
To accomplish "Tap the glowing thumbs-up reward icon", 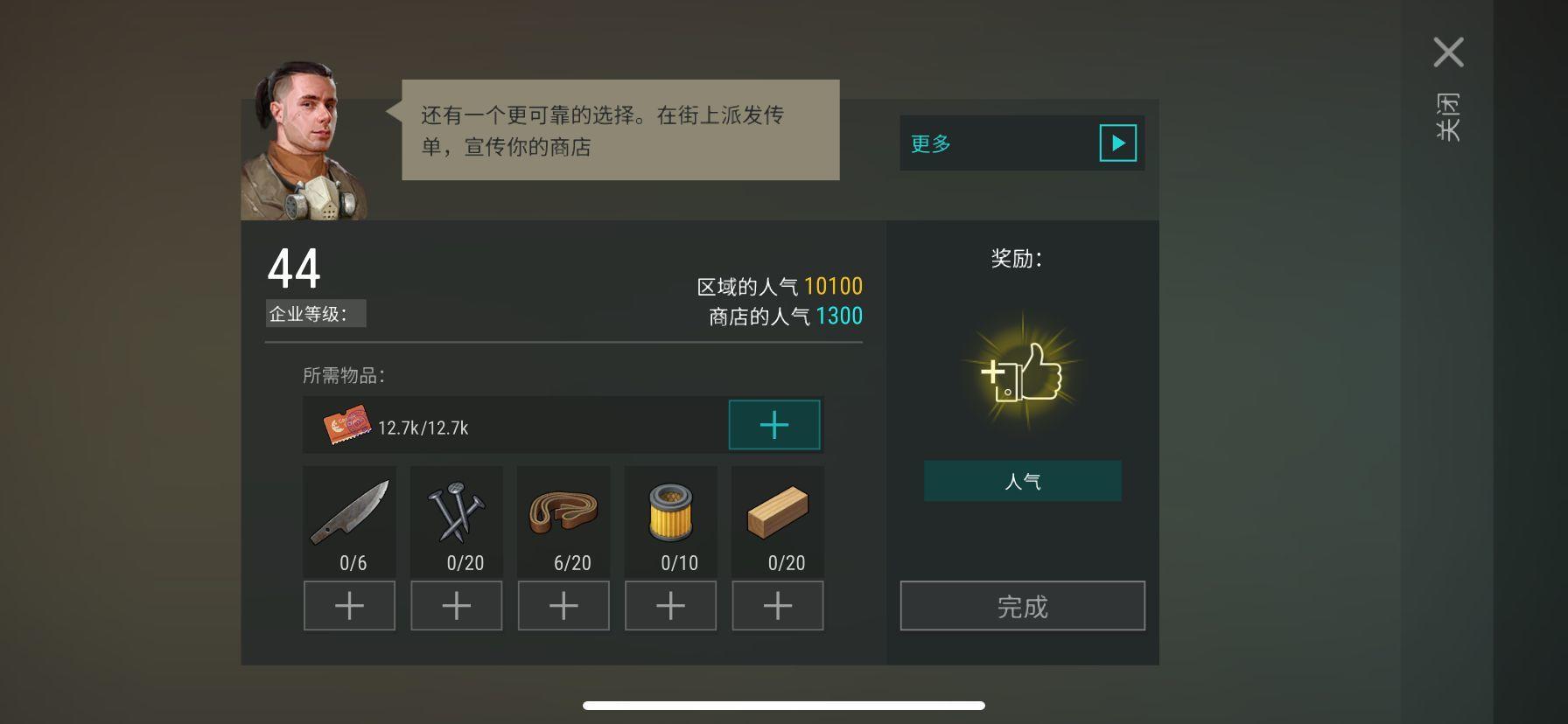I will pyautogui.click(x=1022, y=373).
